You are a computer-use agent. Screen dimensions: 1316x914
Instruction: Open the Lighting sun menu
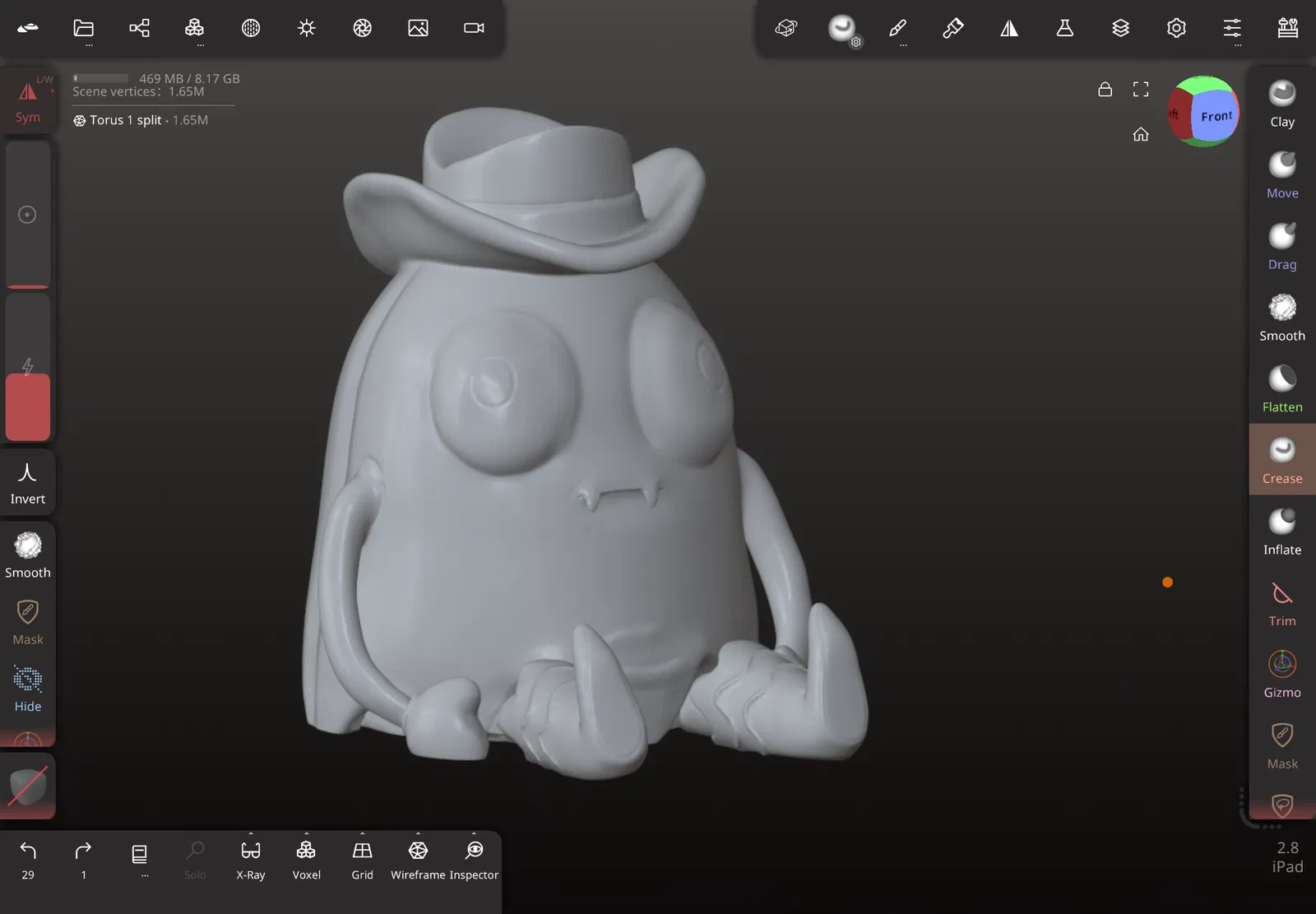click(307, 28)
